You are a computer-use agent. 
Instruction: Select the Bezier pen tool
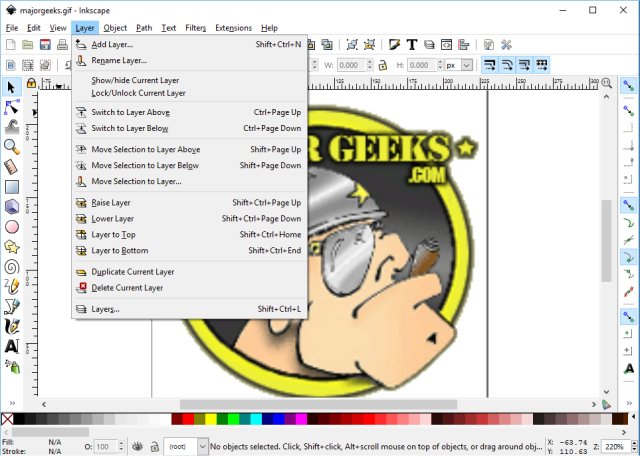pyautogui.click(x=11, y=306)
